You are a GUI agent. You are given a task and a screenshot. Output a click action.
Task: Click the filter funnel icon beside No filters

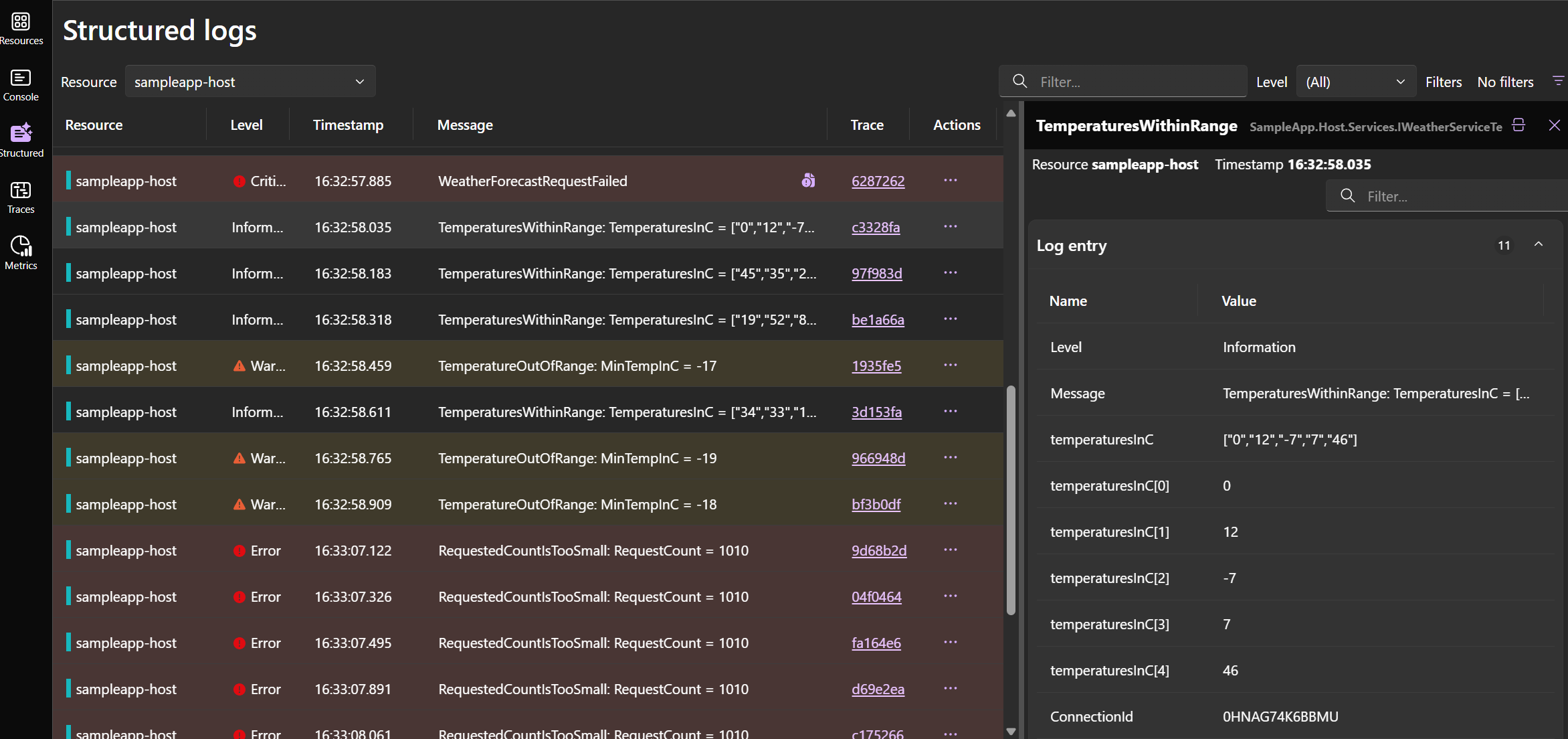(1558, 81)
